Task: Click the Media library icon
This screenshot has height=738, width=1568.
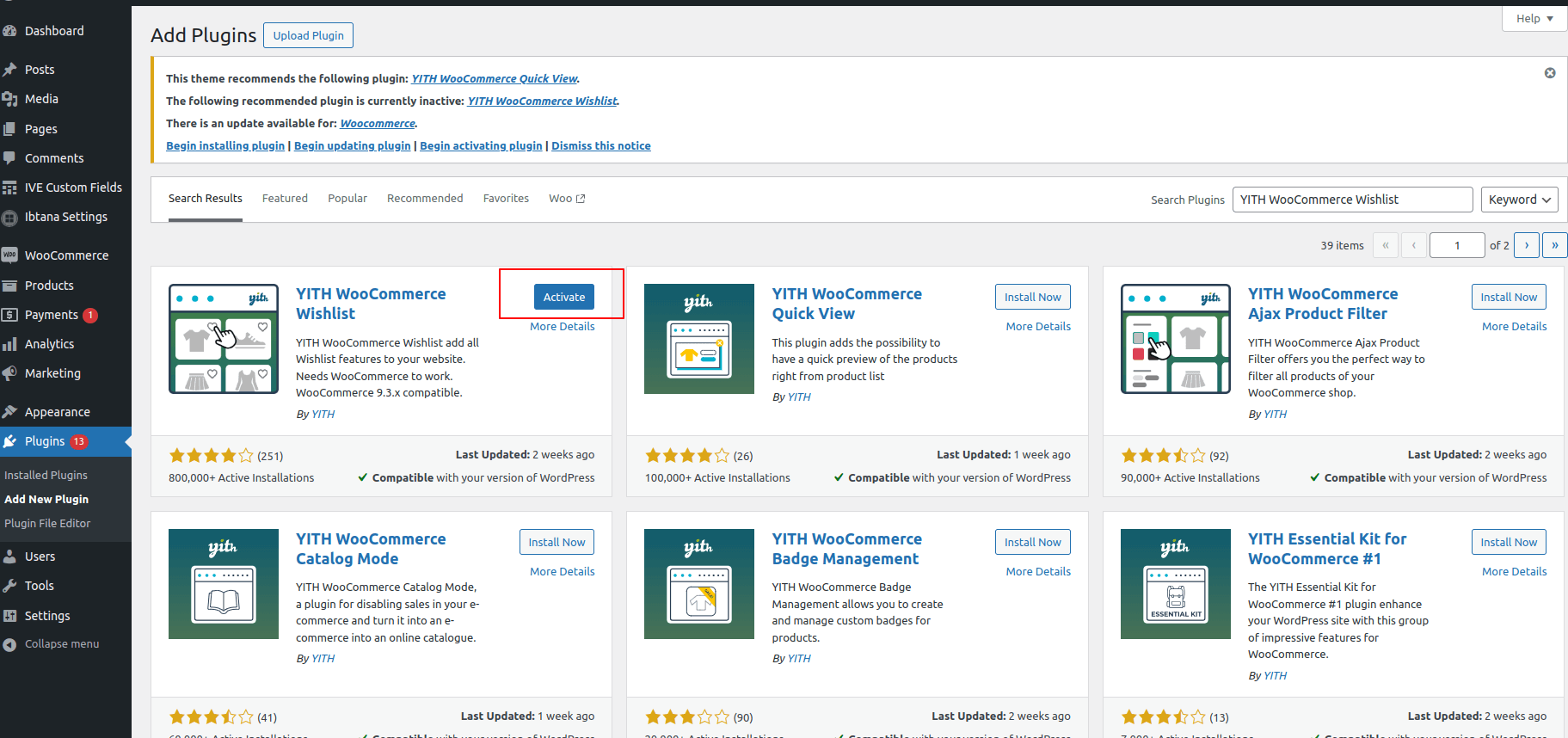Action: click(9, 99)
